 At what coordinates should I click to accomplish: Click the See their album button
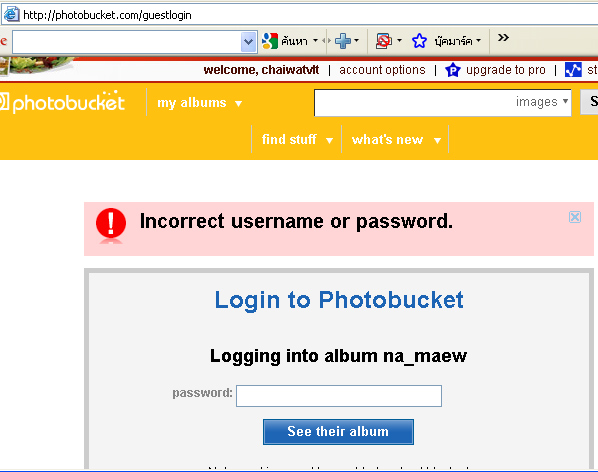coord(338,432)
